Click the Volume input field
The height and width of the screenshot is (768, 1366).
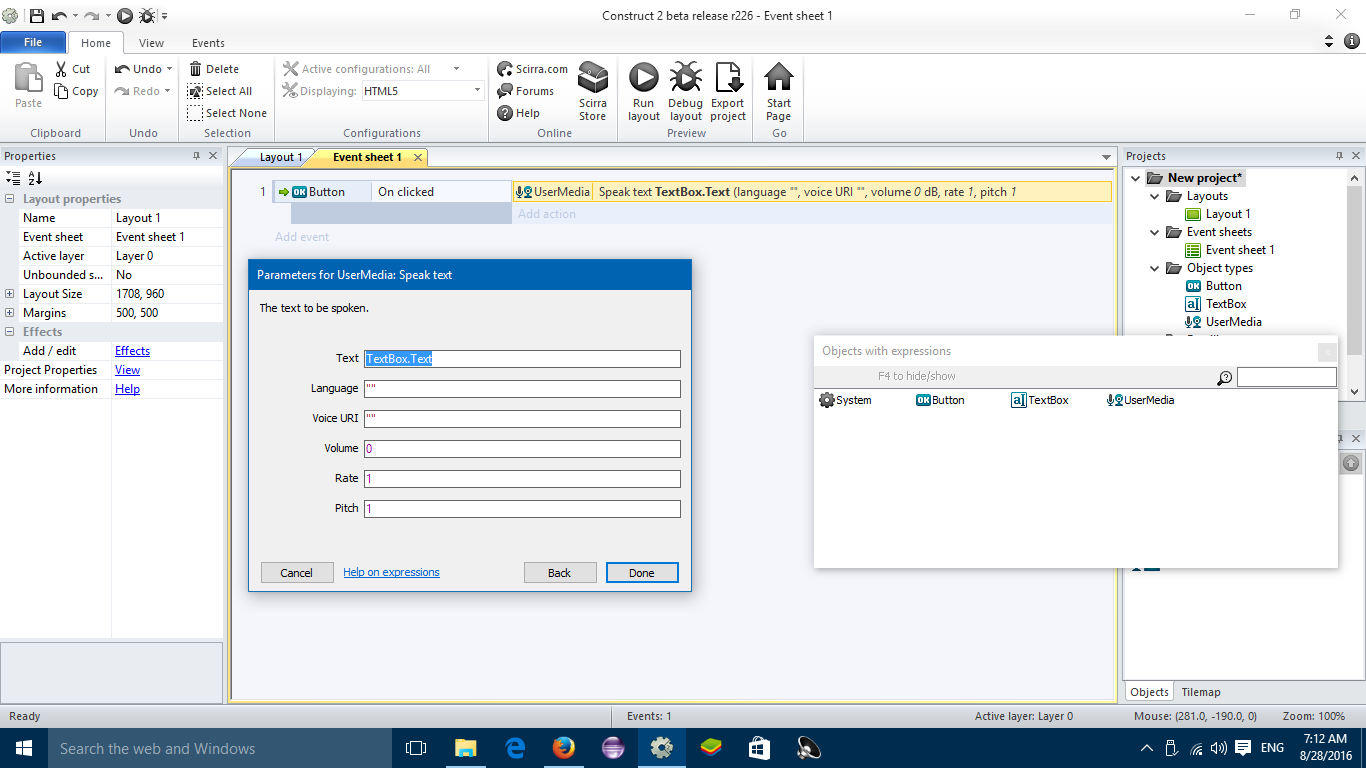click(x=522, y=449)
